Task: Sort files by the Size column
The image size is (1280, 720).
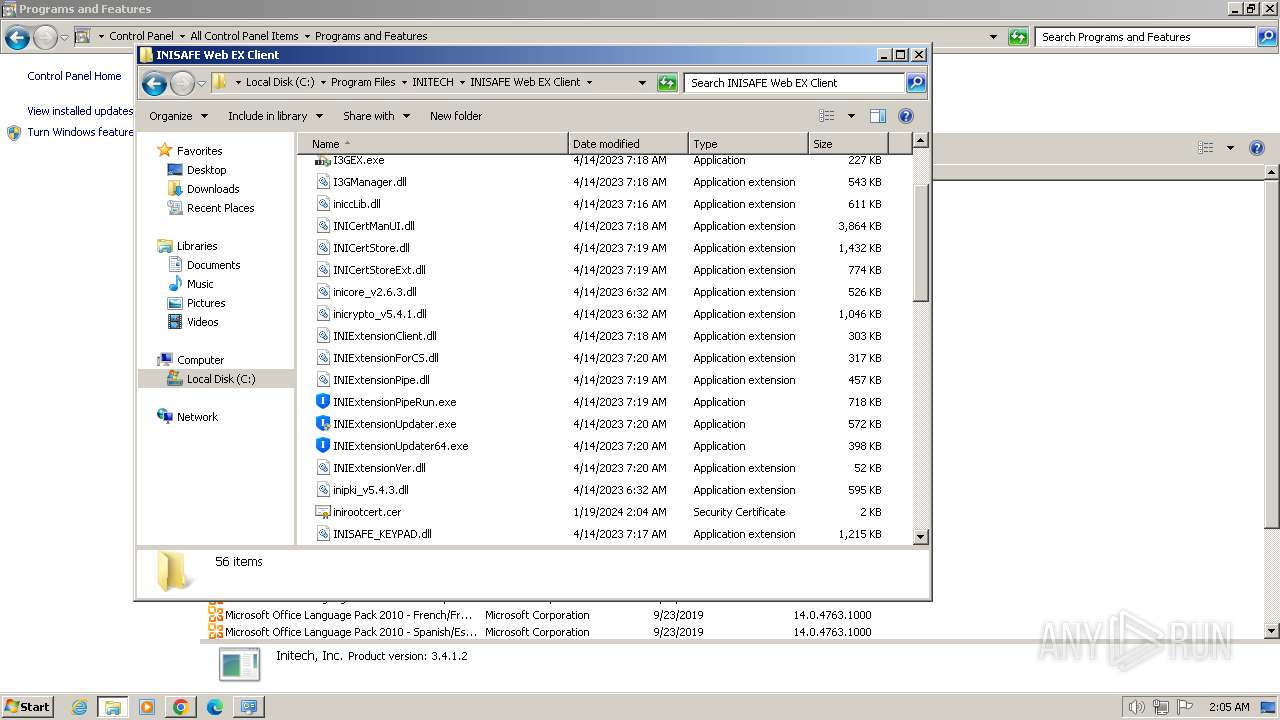Action: 849,144
